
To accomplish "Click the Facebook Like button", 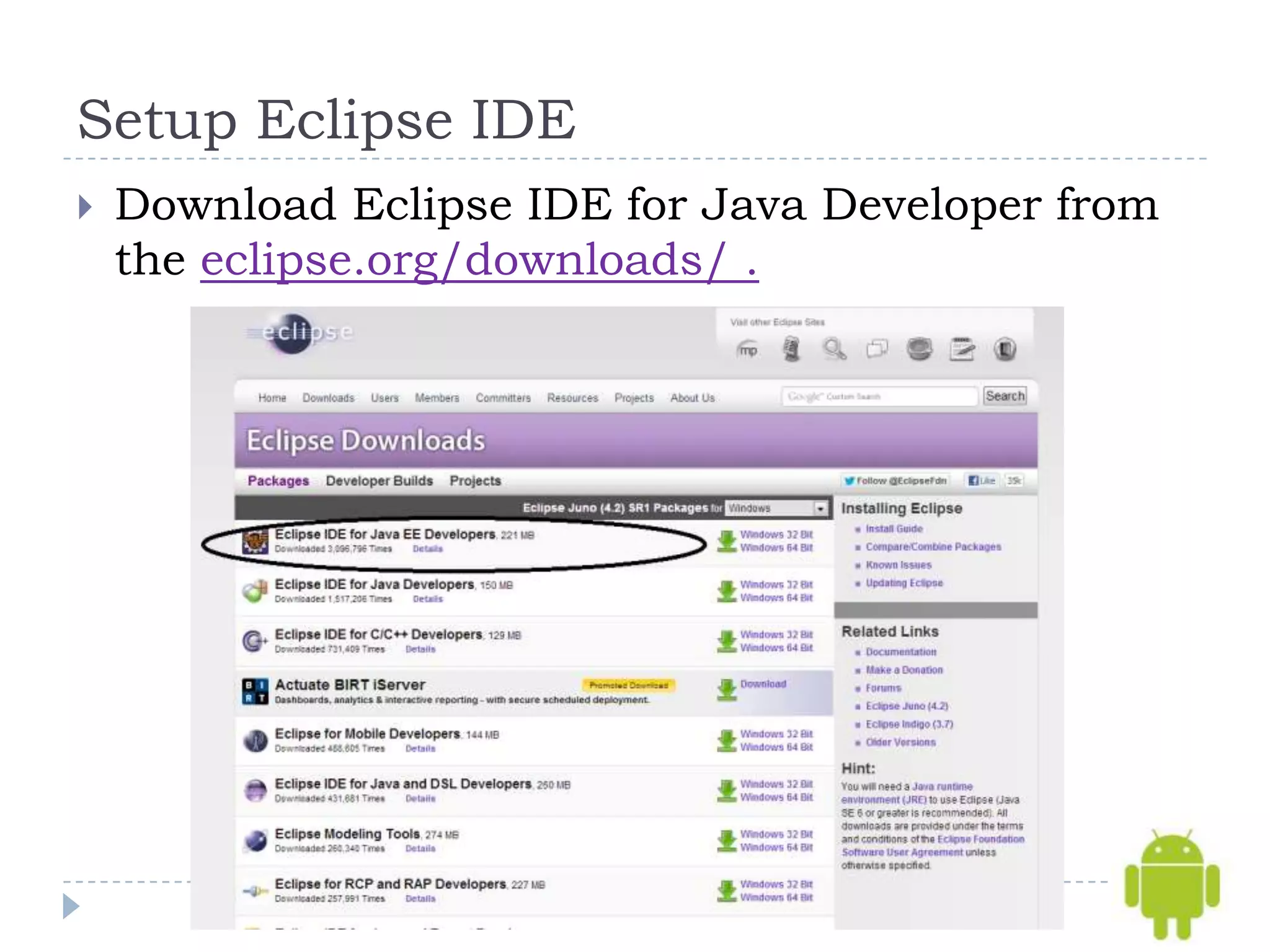I will [x=982, y=480].
